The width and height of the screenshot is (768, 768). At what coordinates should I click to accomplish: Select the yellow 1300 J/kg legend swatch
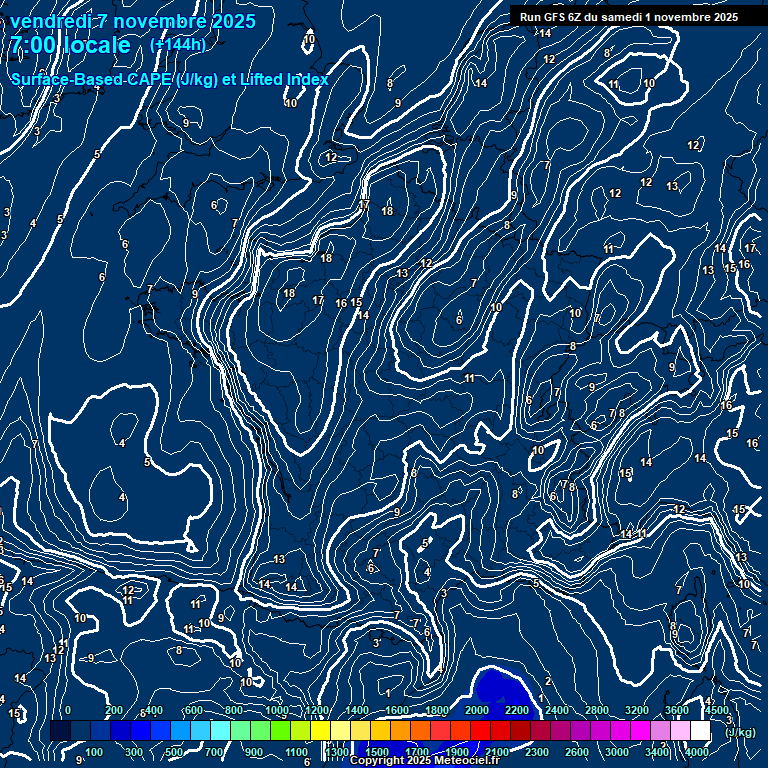(x=340, y=732)
